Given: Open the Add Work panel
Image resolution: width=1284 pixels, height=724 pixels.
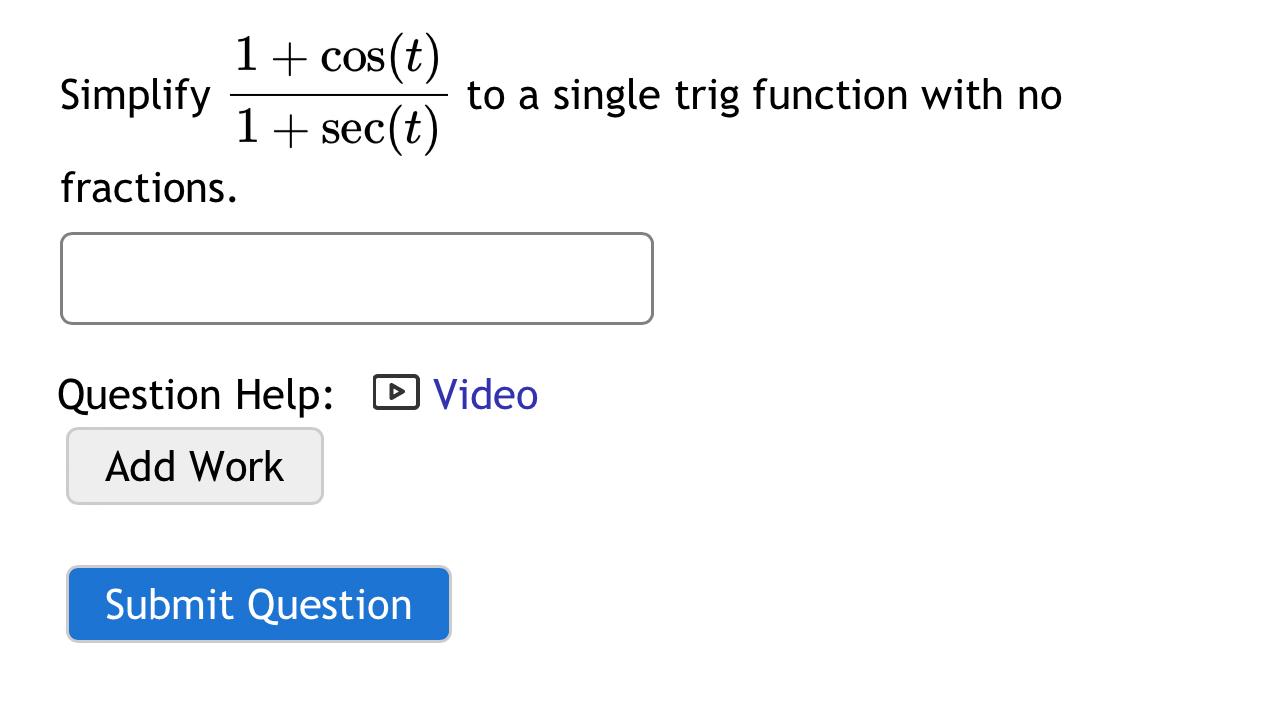Looking at the screenshot, I should [194, 465].
